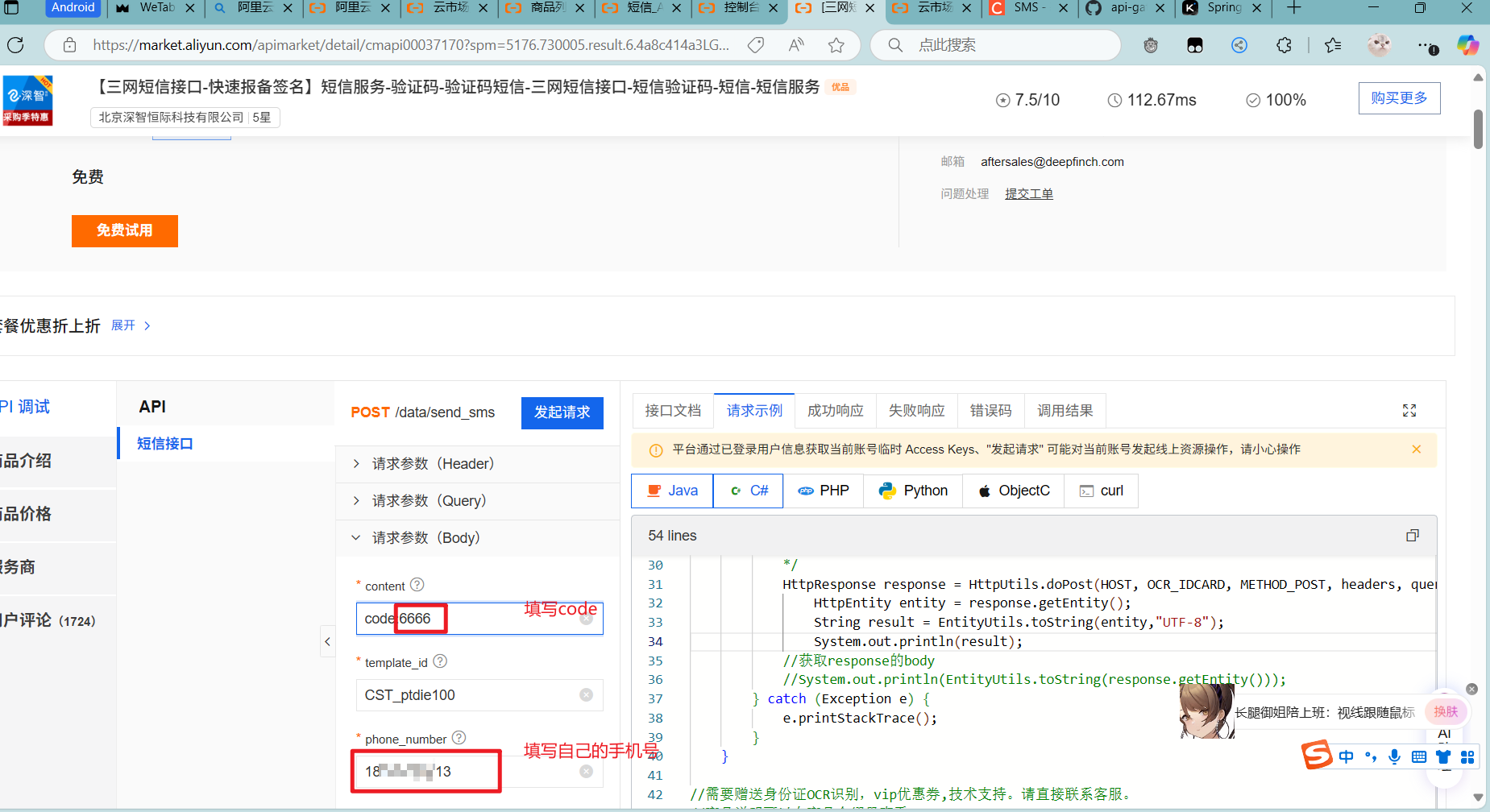Click the help icon next to template_id
The width and height of the screenshot is (1490, 812).
tap(440, 661)
